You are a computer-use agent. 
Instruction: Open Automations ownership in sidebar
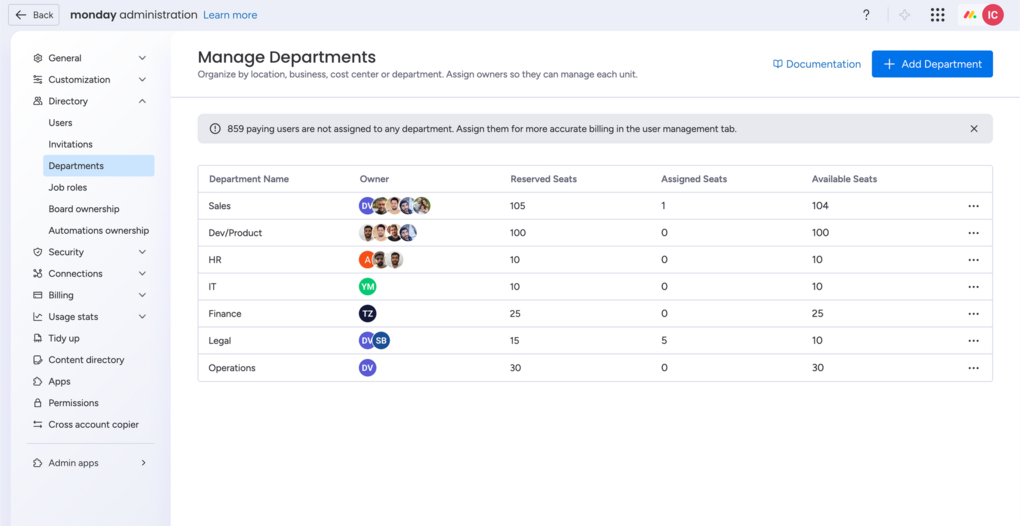click(x=99, y=231)
